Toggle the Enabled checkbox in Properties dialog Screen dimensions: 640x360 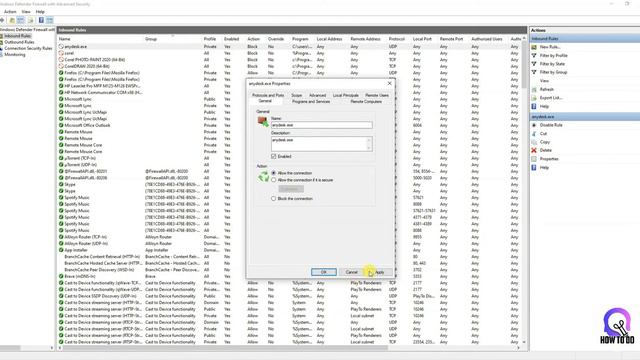click(273, 156)
